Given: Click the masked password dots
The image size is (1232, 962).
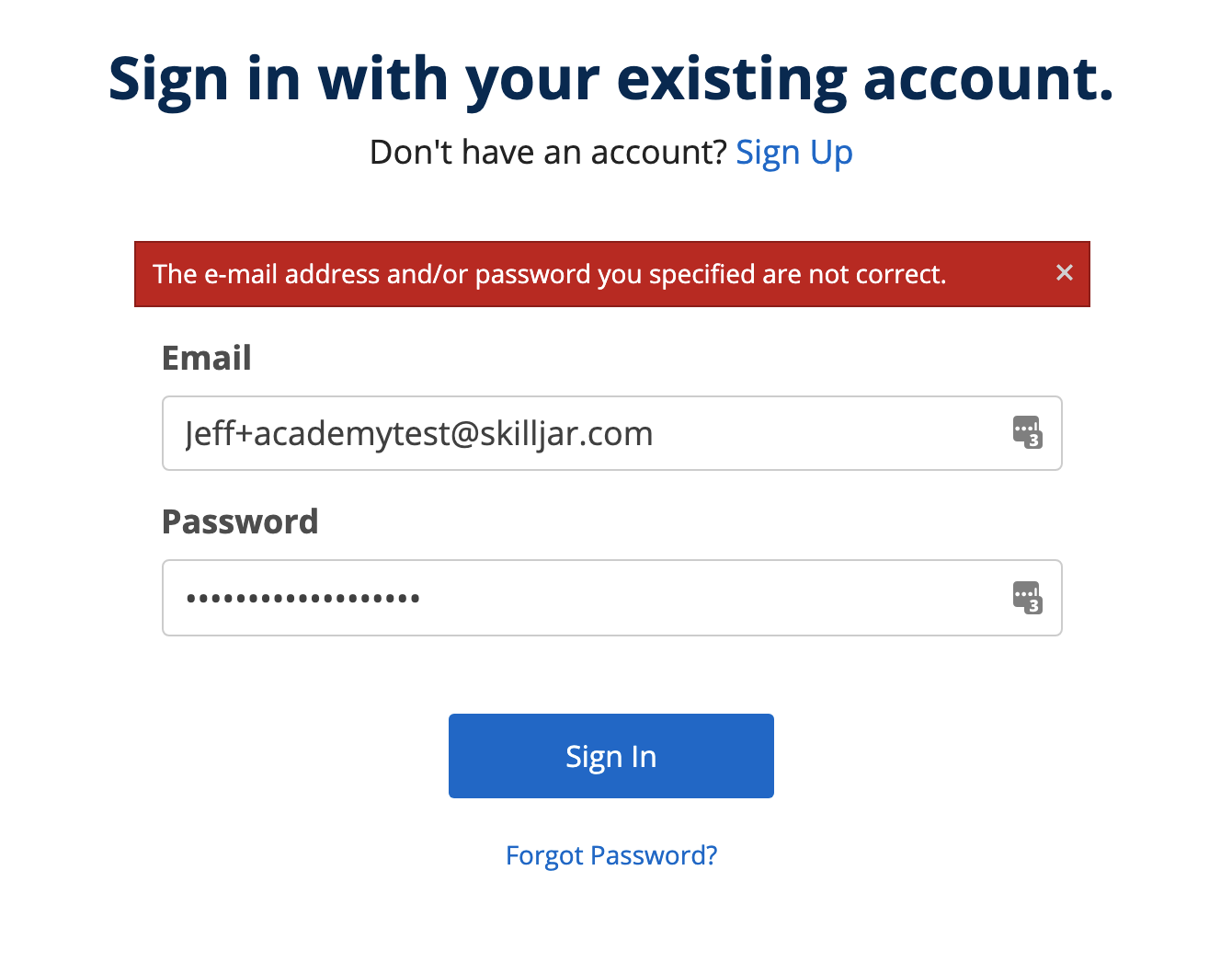Looking at the screenshot, I should point(303,599).
